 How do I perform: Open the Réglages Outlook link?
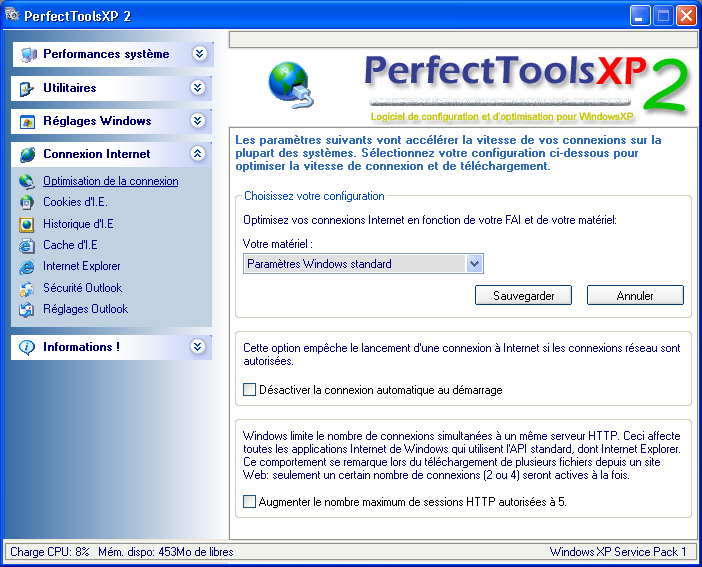tap(86, 309)
